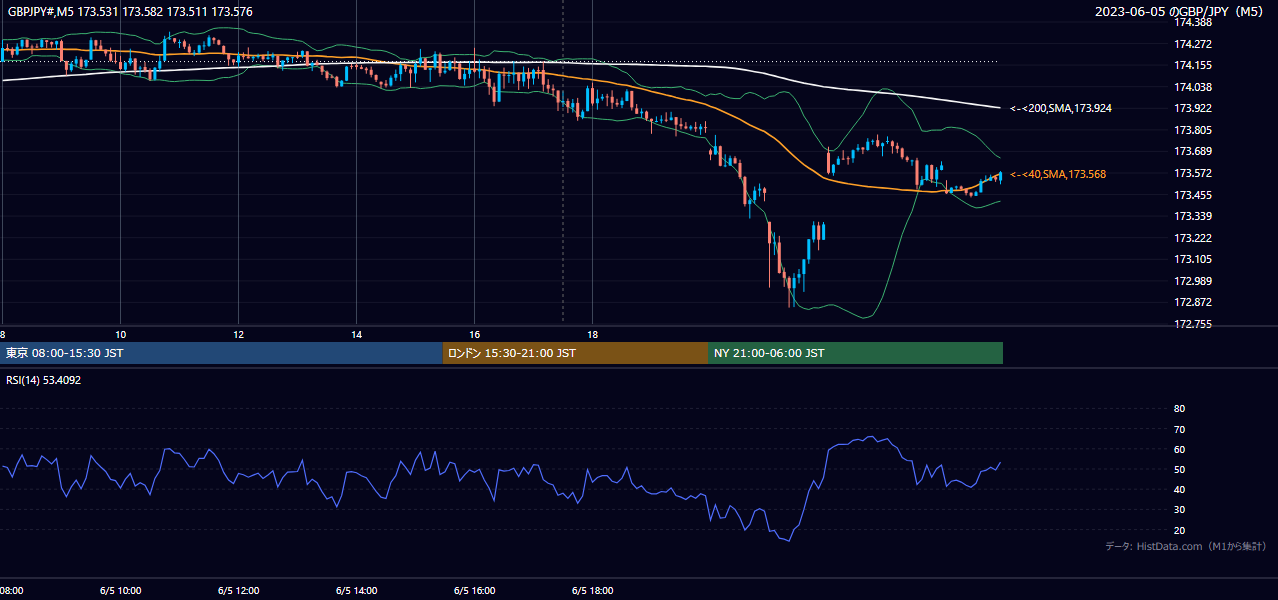Click hour label 14 on price chart axis
Image resolution: width=1278 pixels, height=600 pixels.
356,334
